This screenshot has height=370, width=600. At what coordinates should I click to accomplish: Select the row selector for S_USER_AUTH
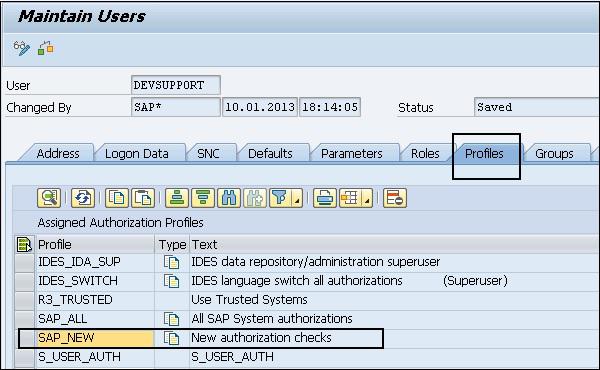(x=25, y=357)
